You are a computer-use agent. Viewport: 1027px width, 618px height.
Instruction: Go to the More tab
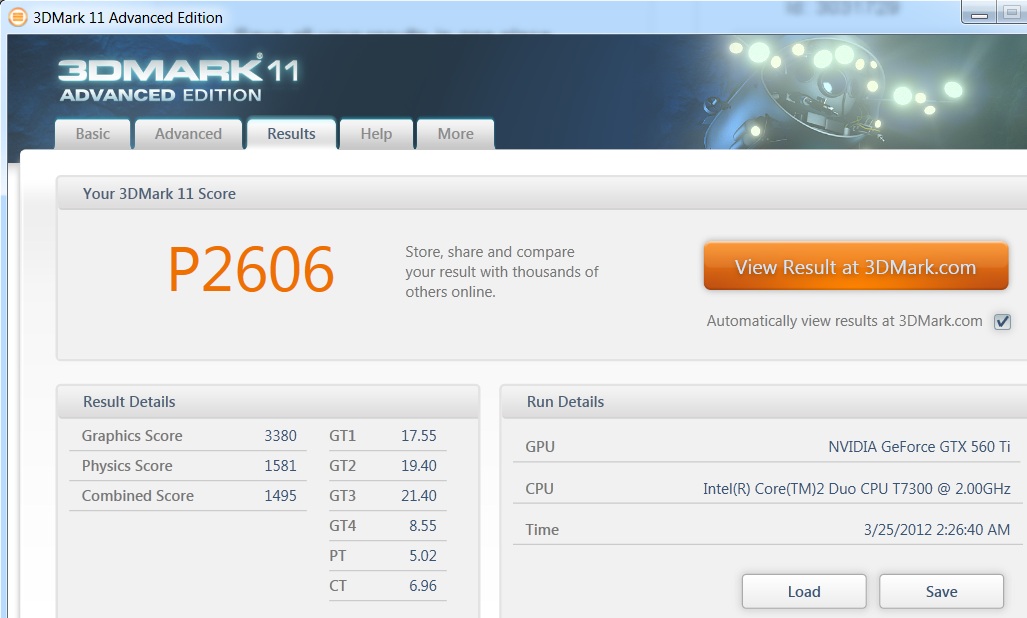pyautogui.click(x=455, y=134)
